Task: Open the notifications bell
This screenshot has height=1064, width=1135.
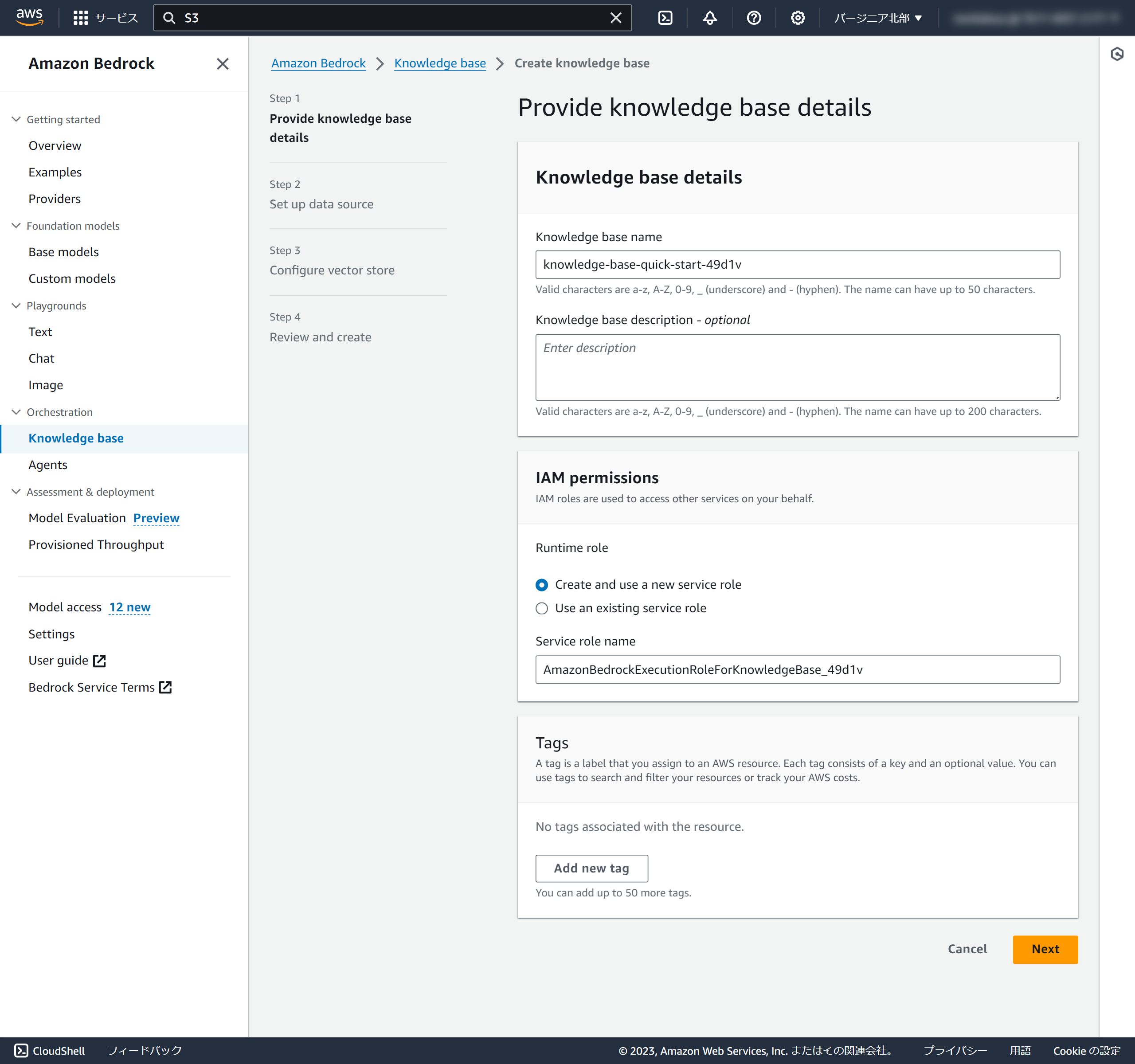Action: click(x=710, y=18)
